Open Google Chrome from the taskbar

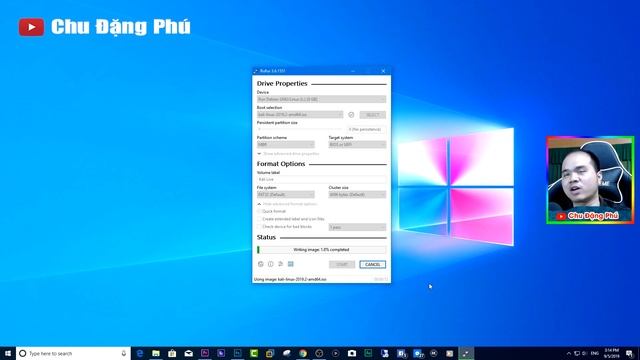(303, 353)
